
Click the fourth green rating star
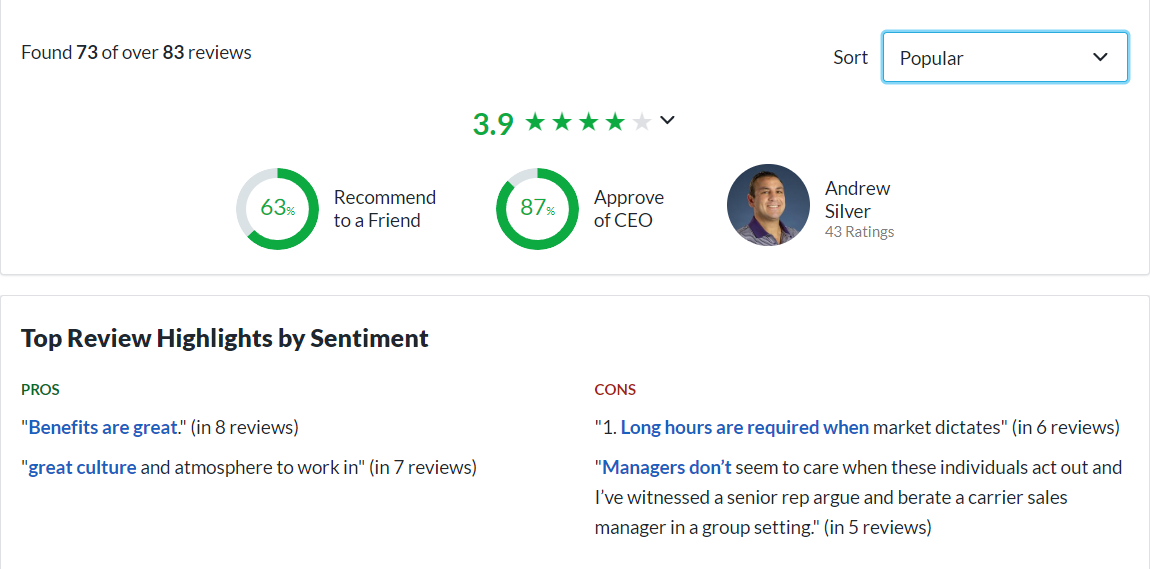coord(615,122)
